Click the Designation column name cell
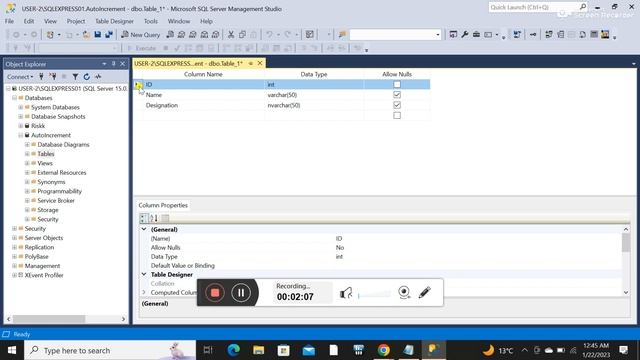 pos(204,105)
